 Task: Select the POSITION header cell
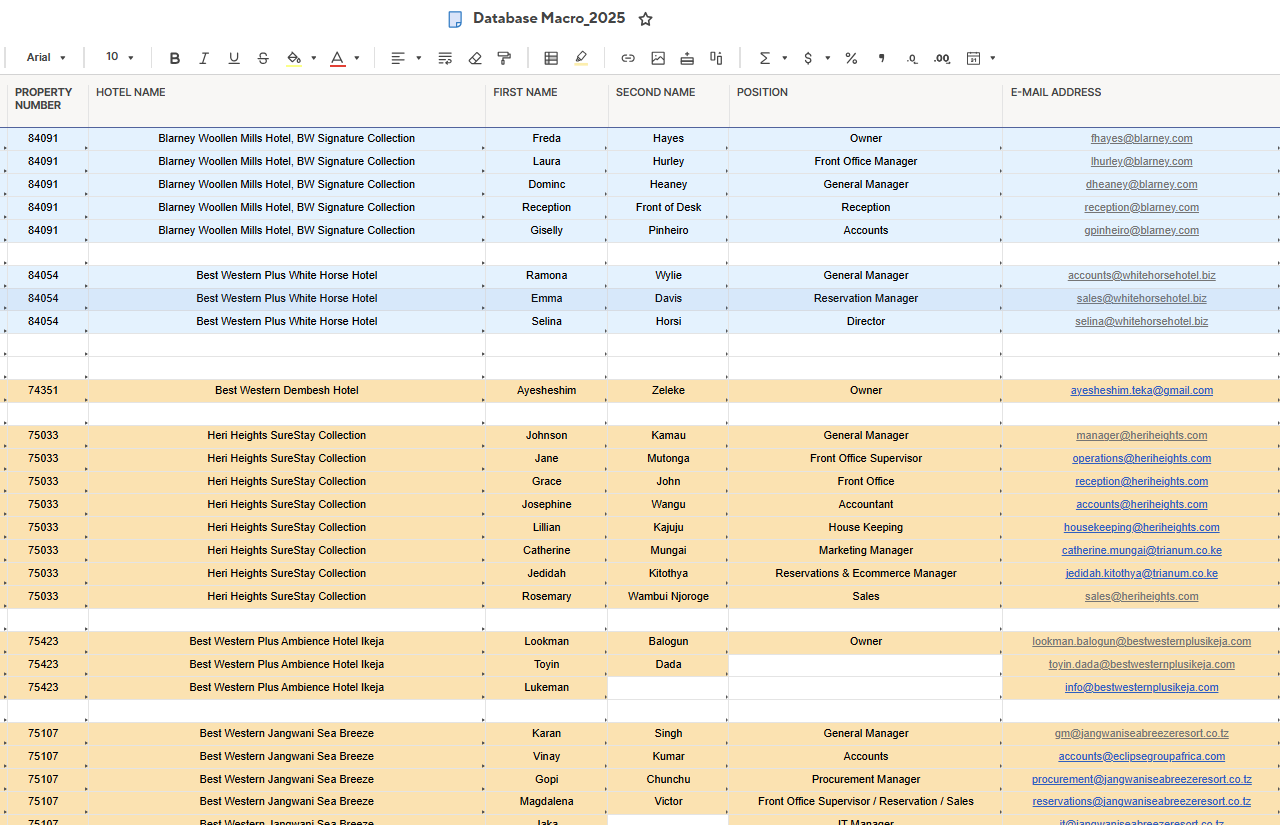coord(866,101)
